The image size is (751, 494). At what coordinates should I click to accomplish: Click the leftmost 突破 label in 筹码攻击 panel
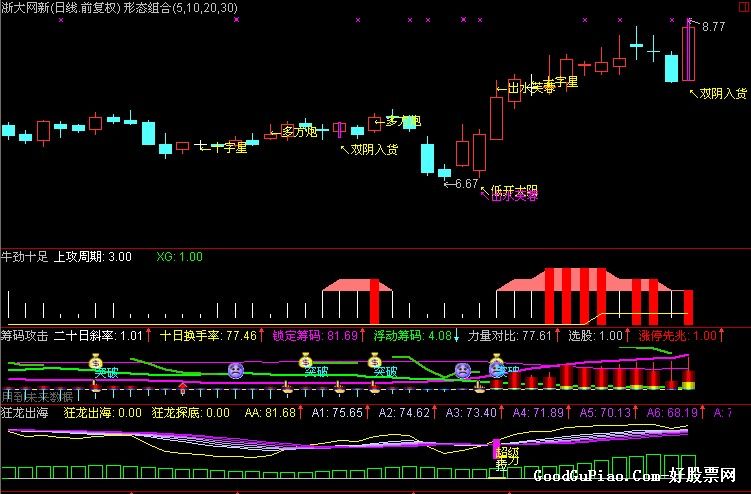click(x=106, y=373)
